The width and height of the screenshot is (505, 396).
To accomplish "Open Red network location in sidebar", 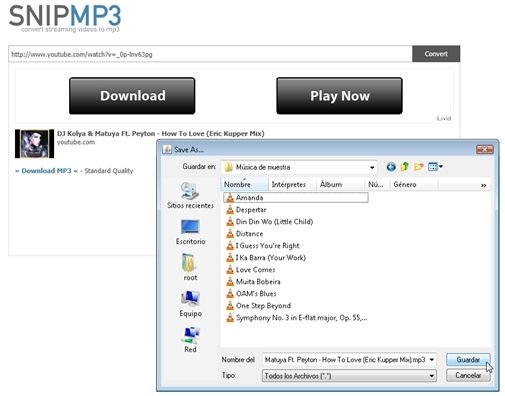I will (x=190, y=340).
